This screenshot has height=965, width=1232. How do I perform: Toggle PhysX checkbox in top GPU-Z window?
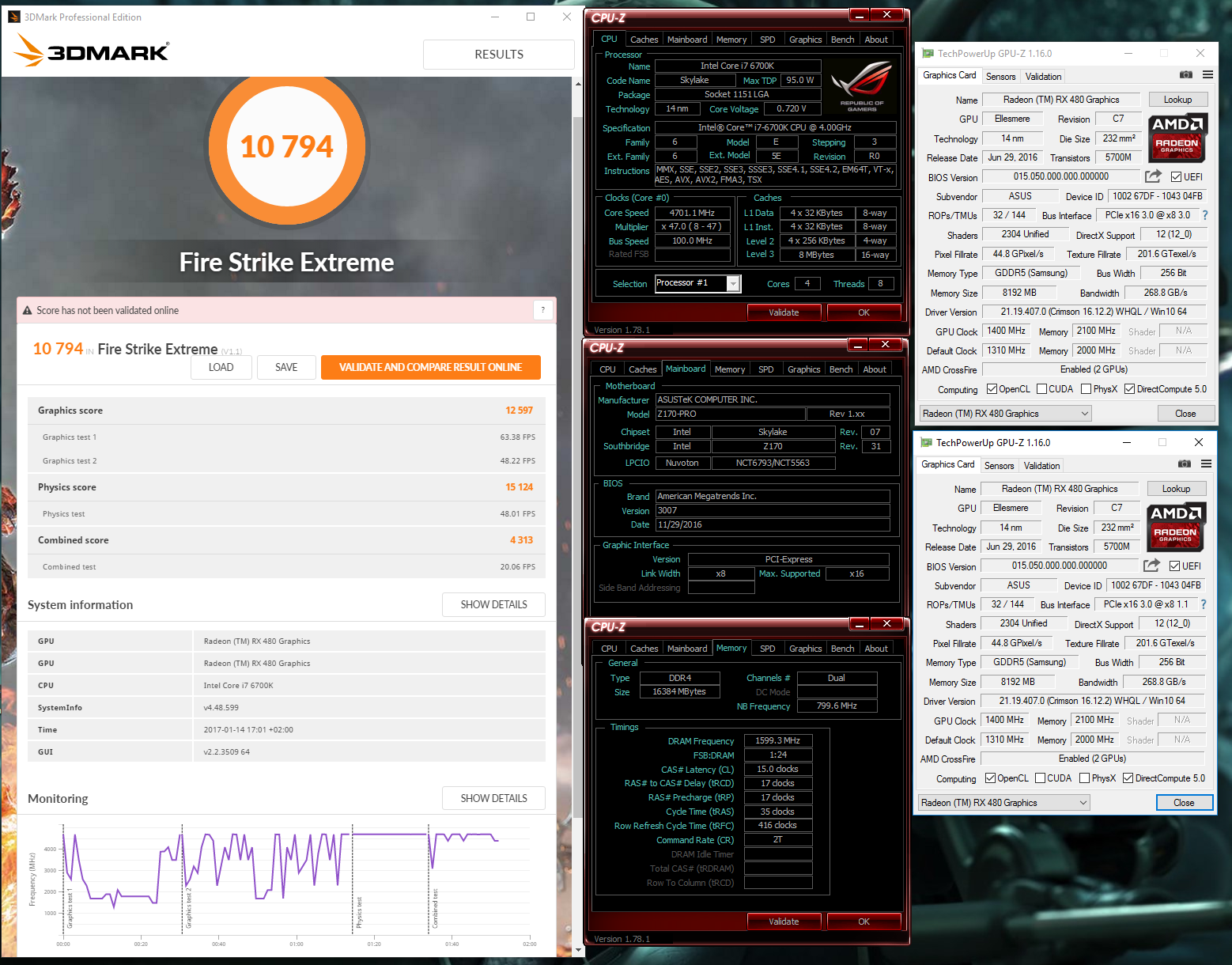(1087, 389)
